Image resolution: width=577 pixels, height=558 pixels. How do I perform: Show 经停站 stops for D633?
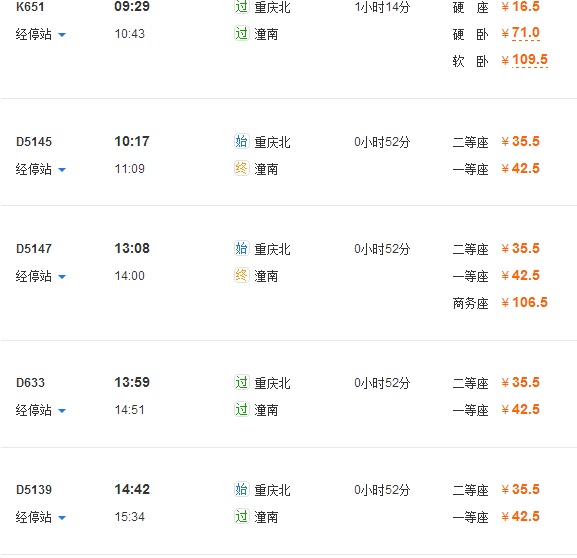41,410
